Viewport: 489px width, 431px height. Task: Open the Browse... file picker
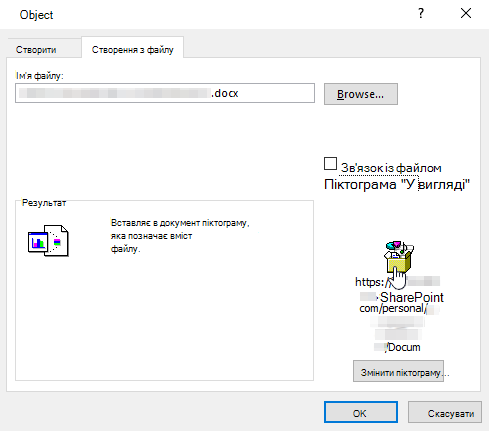click(x=361, y=94)
